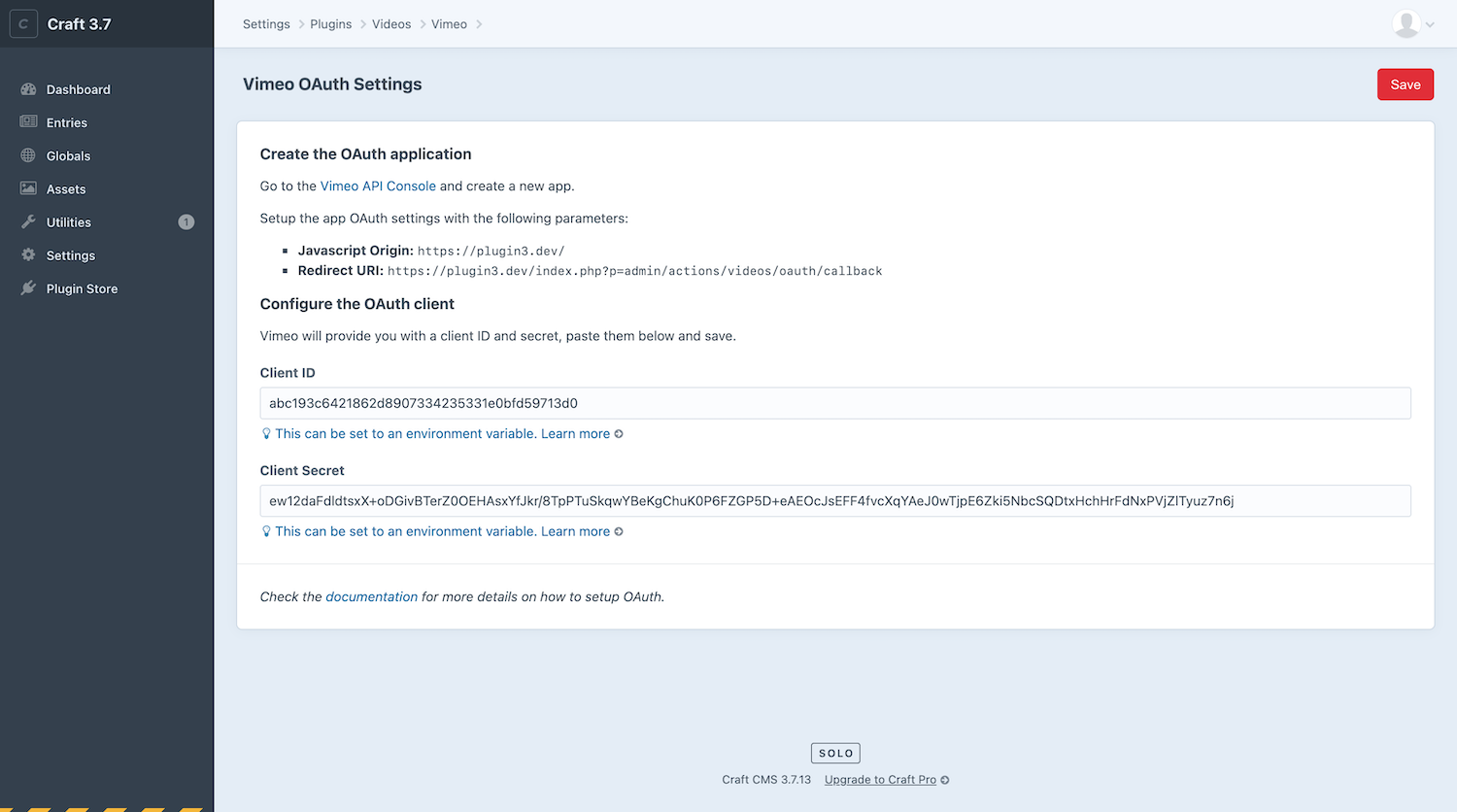This screenshot has width=1457, height=812.
Task: Select the Entries icon in the sidebar
Action: tap(30, 121)
